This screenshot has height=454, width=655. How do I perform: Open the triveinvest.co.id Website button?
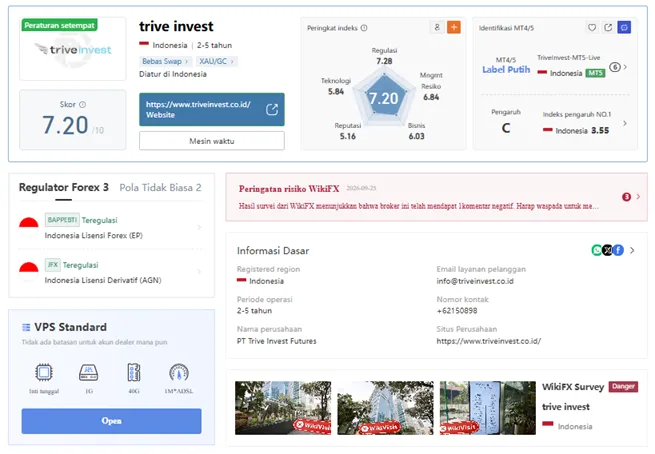coord(212,109)
